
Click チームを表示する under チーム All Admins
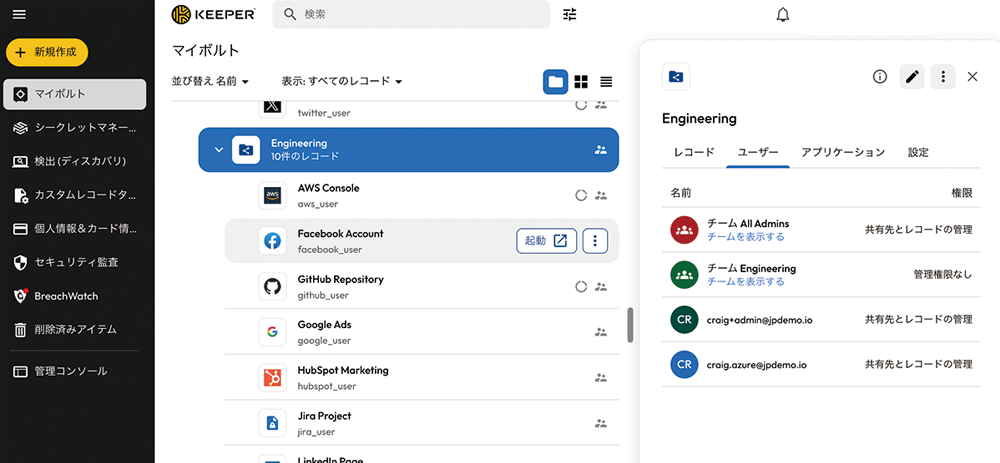745,237
